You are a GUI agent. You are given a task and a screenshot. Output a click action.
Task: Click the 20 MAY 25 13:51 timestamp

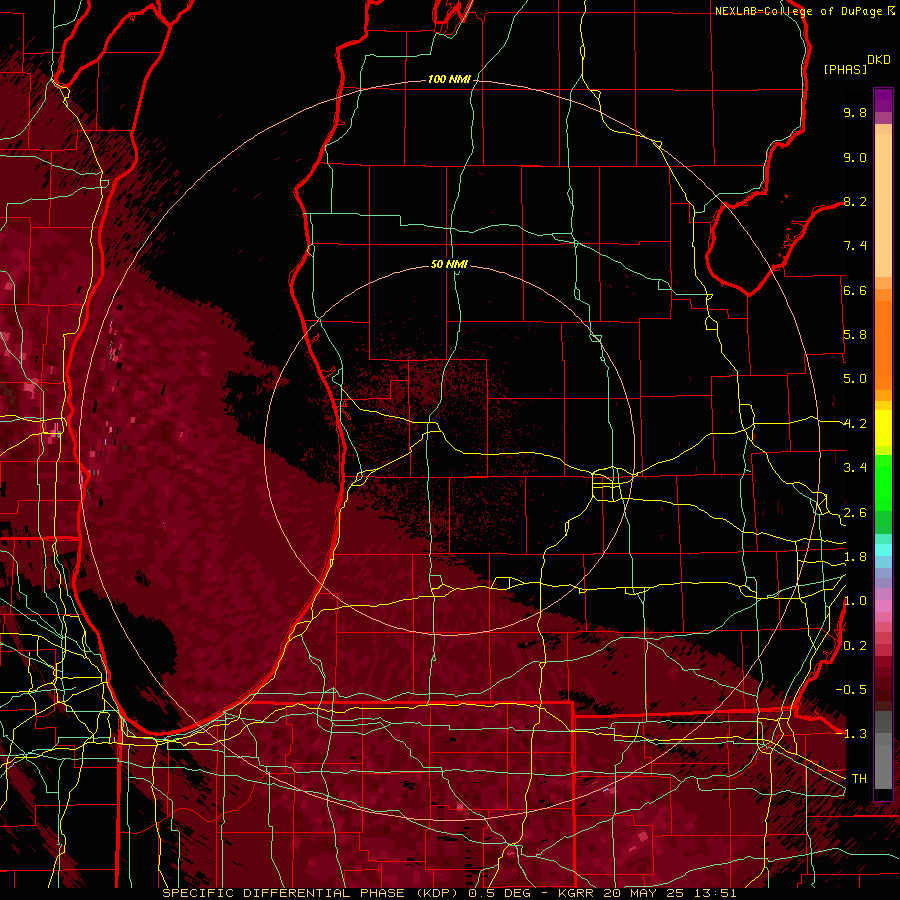click(670, 893)
